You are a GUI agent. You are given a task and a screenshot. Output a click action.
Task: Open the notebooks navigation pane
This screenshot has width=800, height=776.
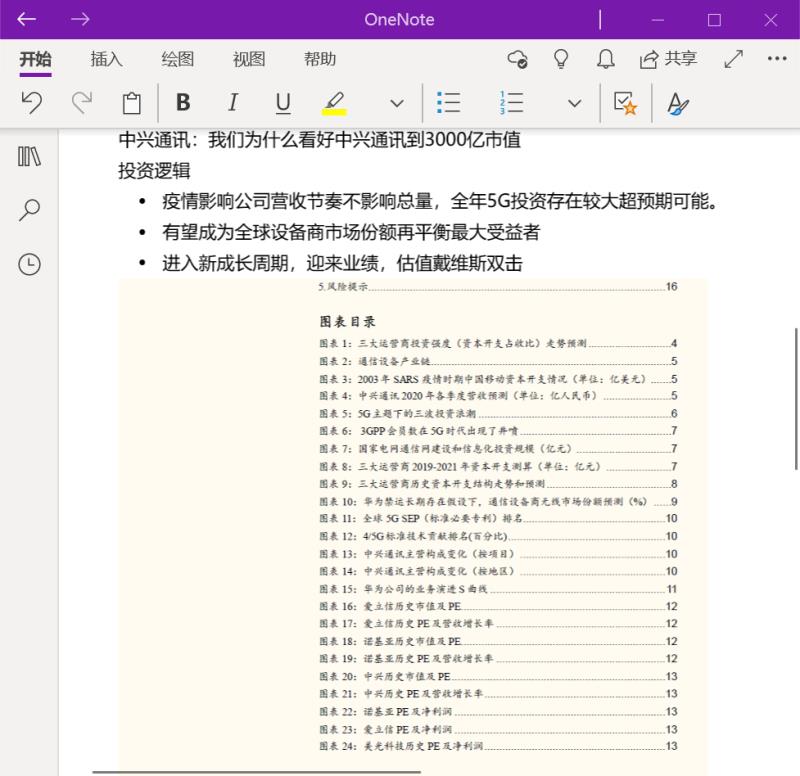[30, 156]
